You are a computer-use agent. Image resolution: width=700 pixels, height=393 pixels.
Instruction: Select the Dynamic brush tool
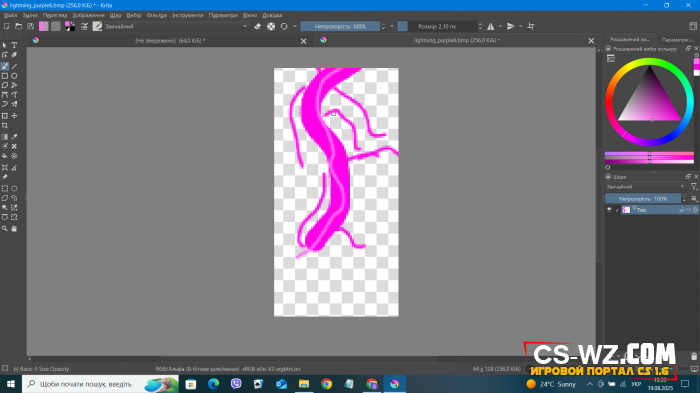(4, 104)
